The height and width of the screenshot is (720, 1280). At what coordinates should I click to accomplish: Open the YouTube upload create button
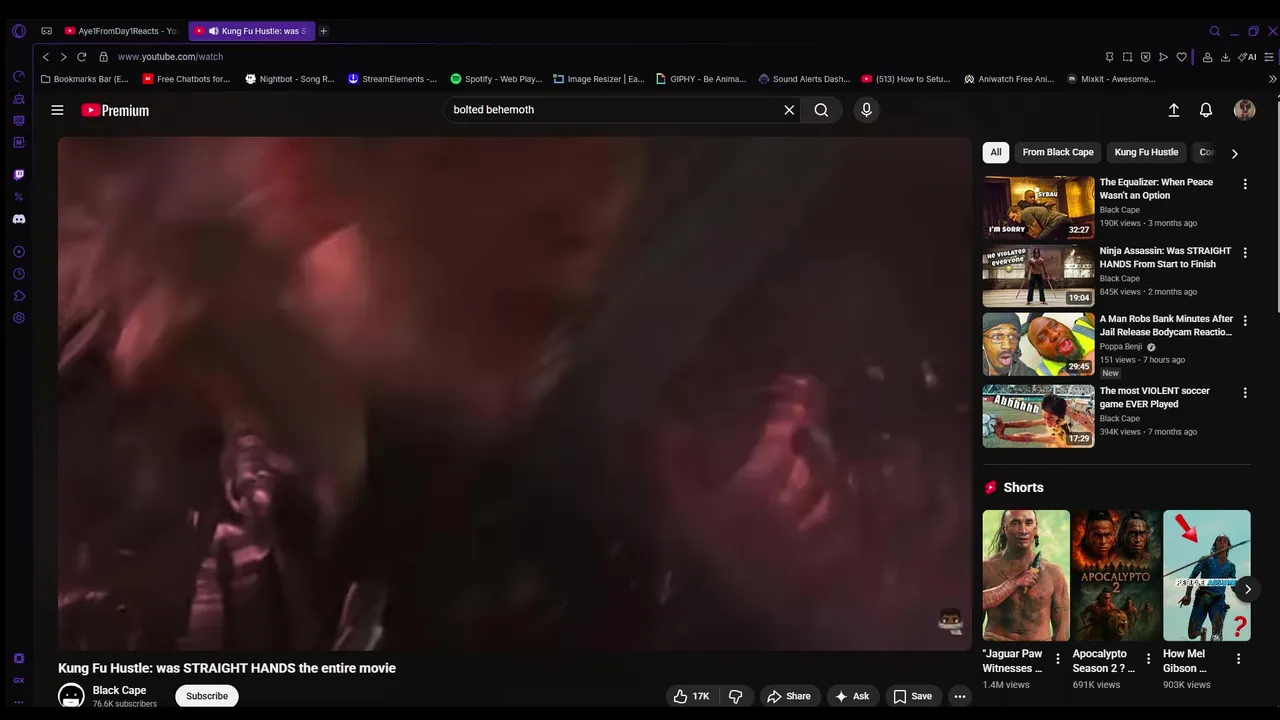click(1174, 110)
